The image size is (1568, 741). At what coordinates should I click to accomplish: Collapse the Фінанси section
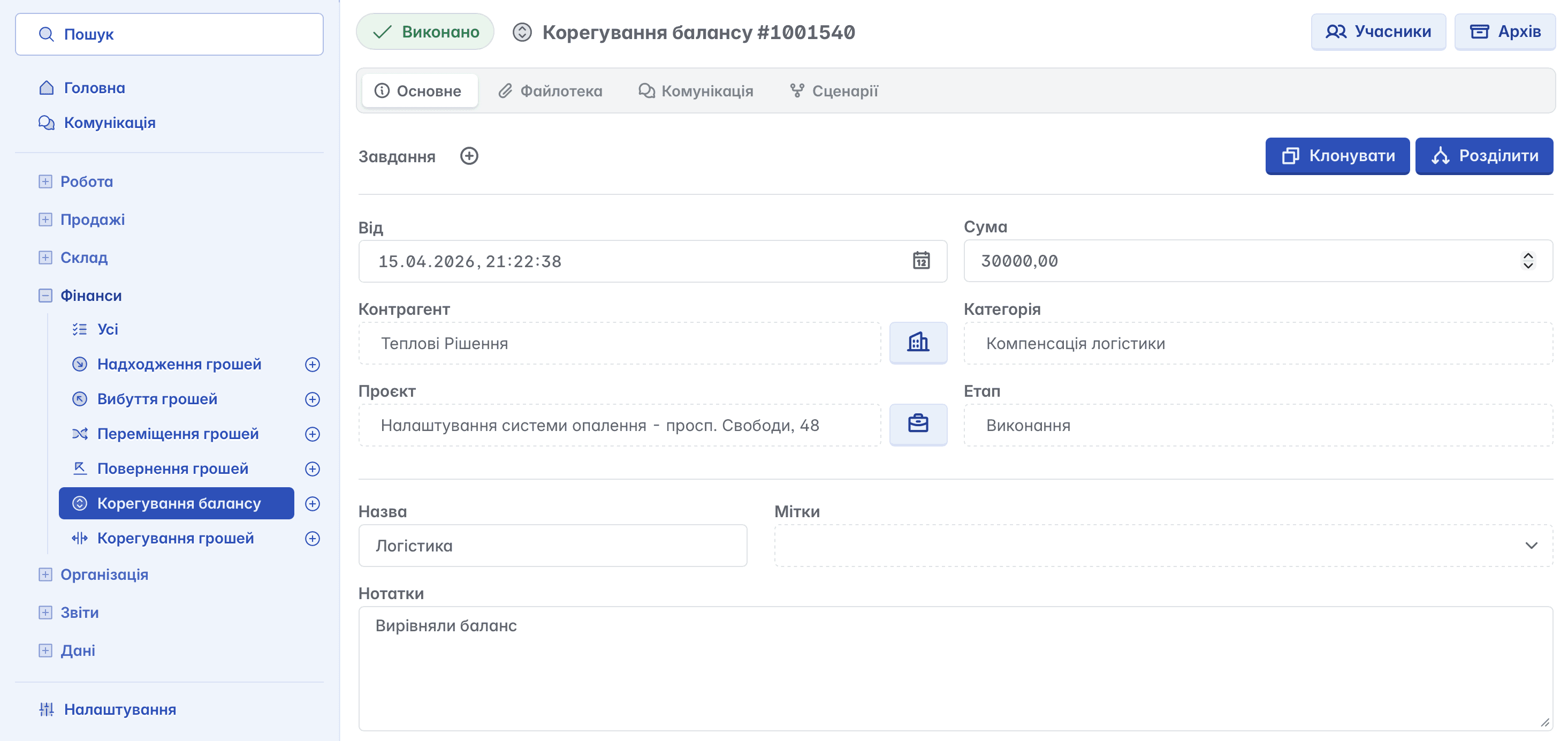point(45,296)
